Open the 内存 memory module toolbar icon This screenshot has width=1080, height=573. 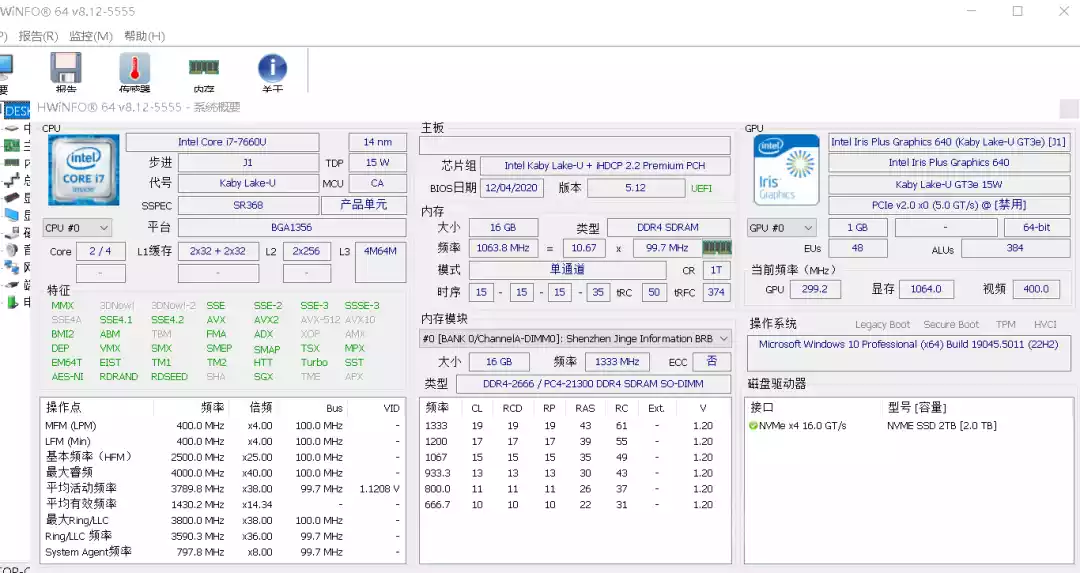[x=204, y=67]
